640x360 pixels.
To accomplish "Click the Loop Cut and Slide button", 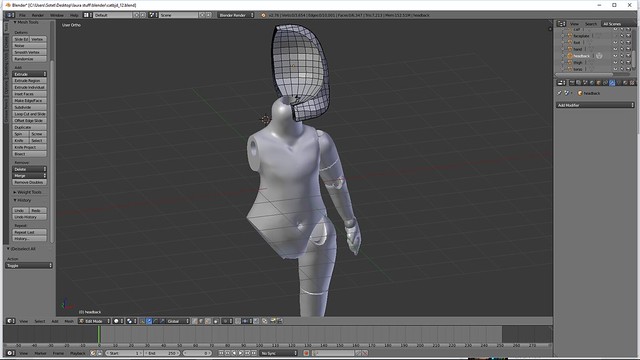I will 29,114.
